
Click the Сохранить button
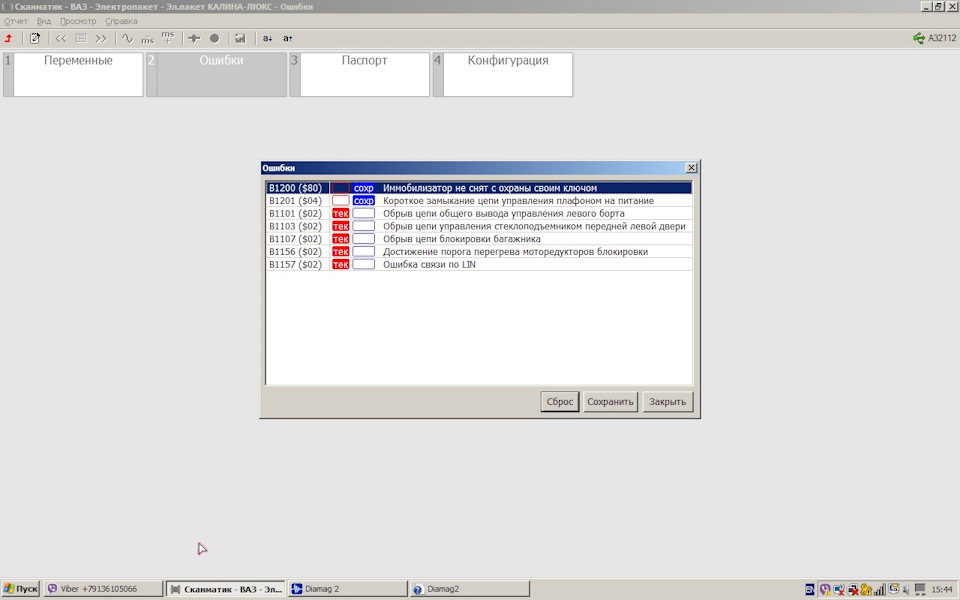[x=610, y=402]
